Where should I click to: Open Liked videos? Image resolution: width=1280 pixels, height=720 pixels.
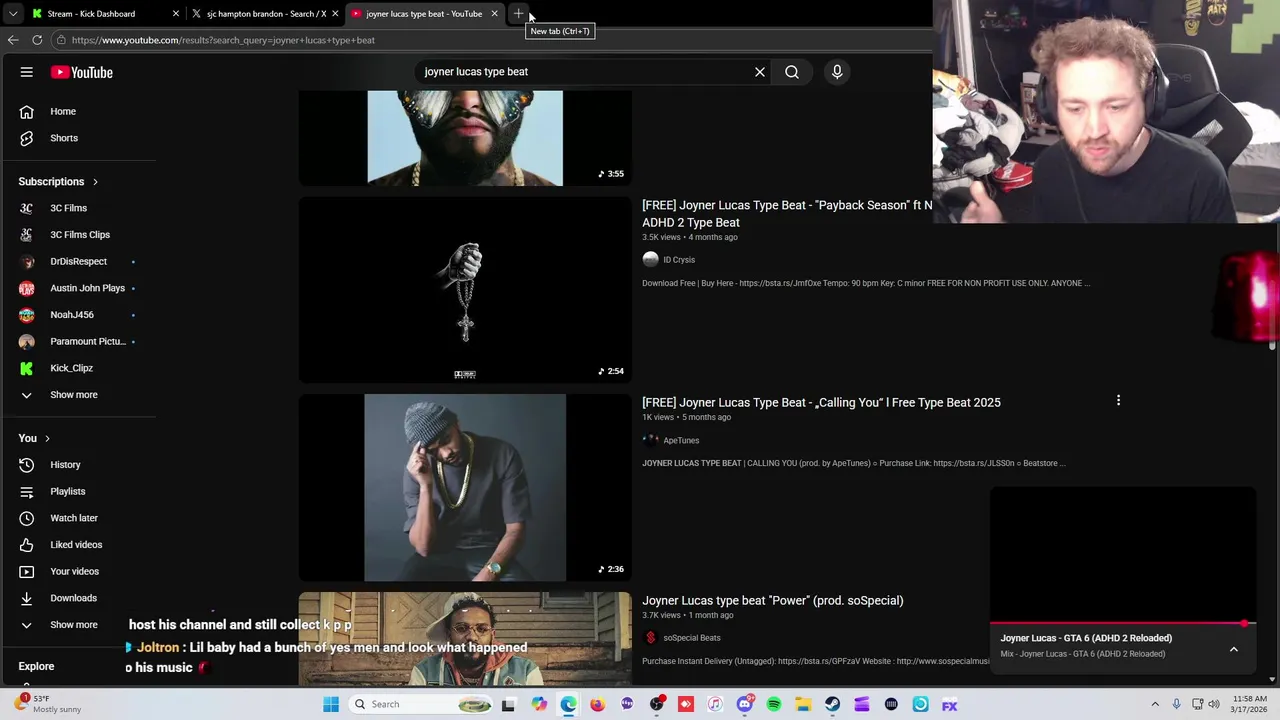78,545
